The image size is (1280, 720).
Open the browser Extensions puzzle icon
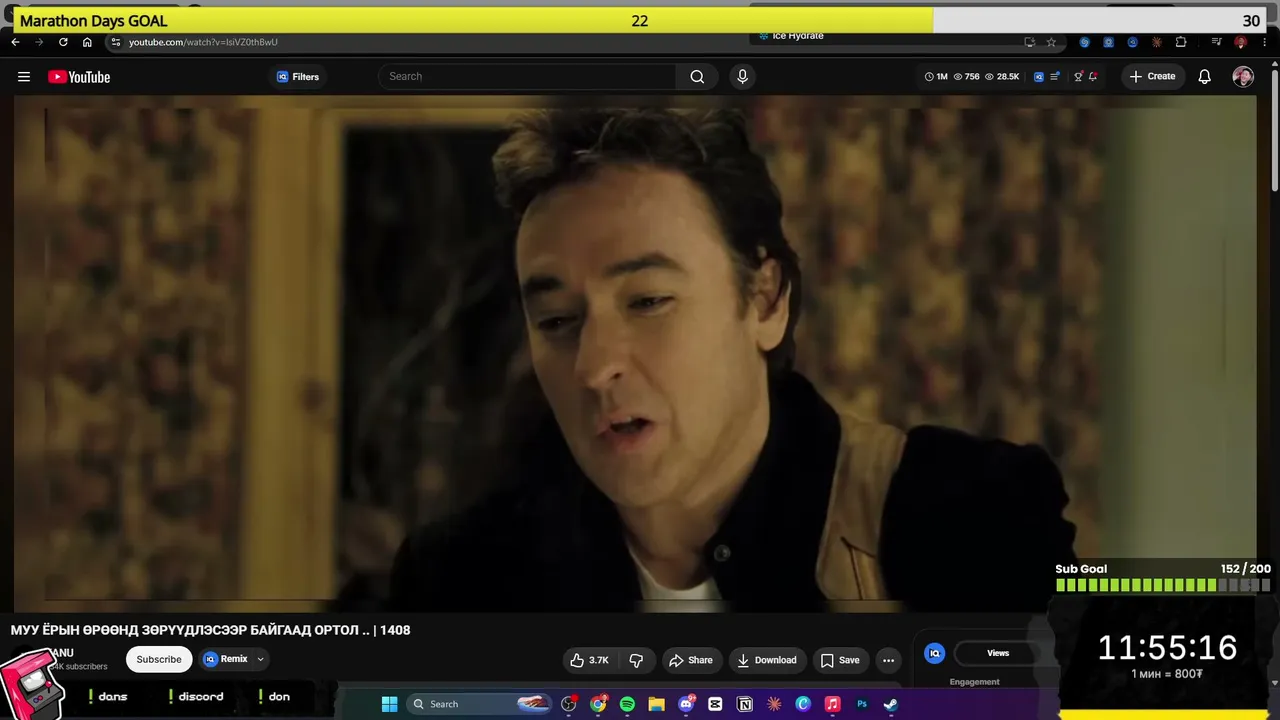pyautogui.click(x=1181, y=42)
